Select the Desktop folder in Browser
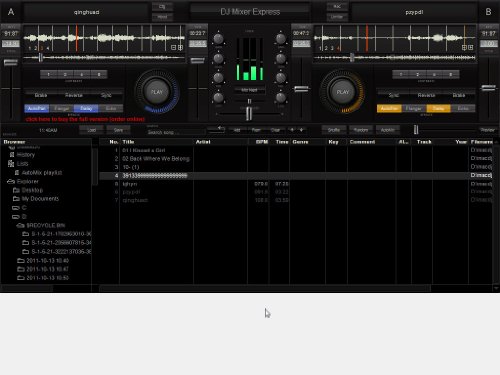The image size is (500, 375). point(32,190)
